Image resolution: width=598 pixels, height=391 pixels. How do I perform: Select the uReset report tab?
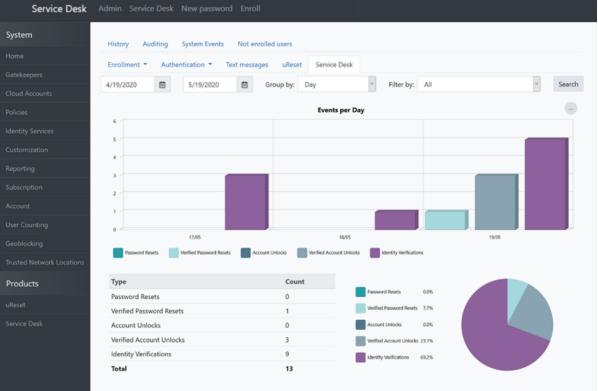pyautogui.click(x=292, y=64)
